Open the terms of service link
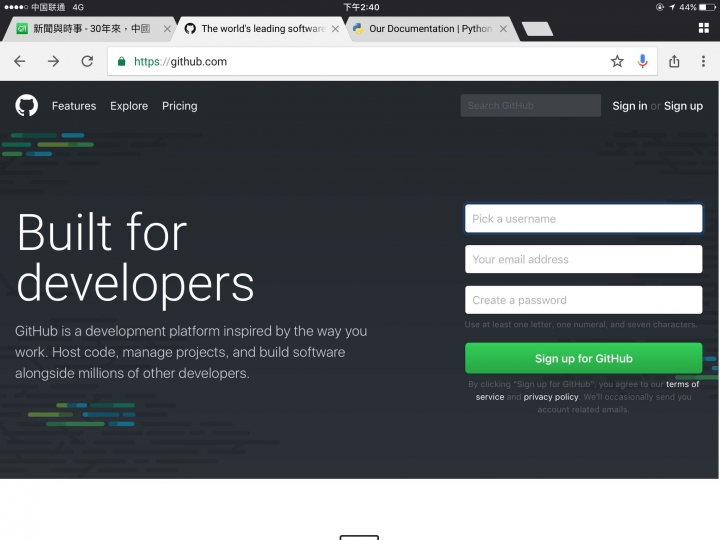This screenshot has height=540, width=720. 682,384
